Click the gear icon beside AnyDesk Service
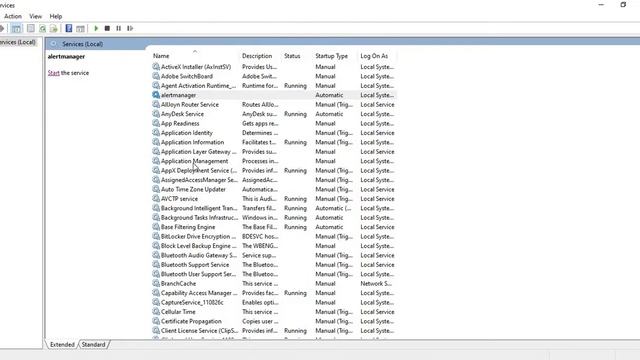The image size is (640, 360). coord(156,113)
